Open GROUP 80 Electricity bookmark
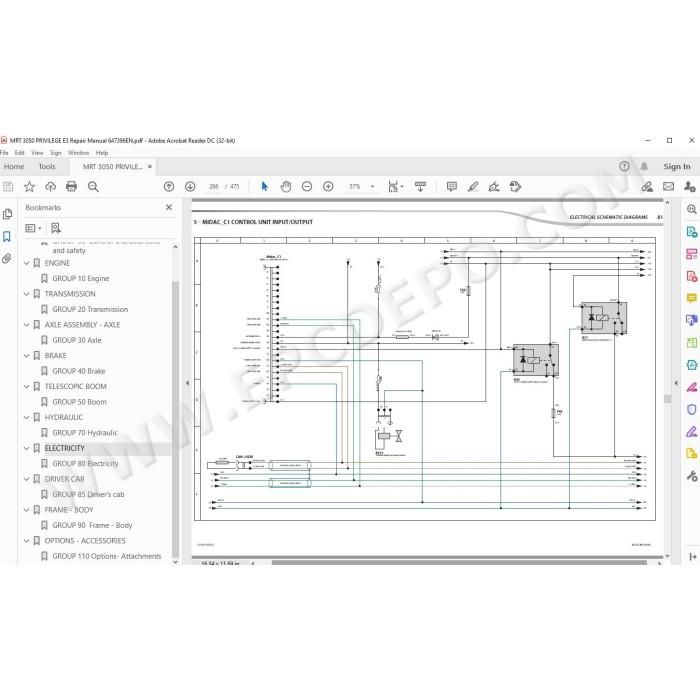The height and width of the screenshot is (700, 700). pos(85,463)
